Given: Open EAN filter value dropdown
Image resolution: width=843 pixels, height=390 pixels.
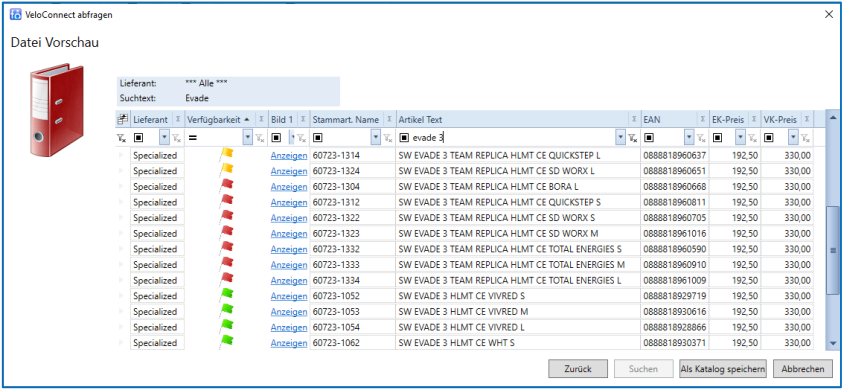Looking at the screenshot, I should 689,138.
